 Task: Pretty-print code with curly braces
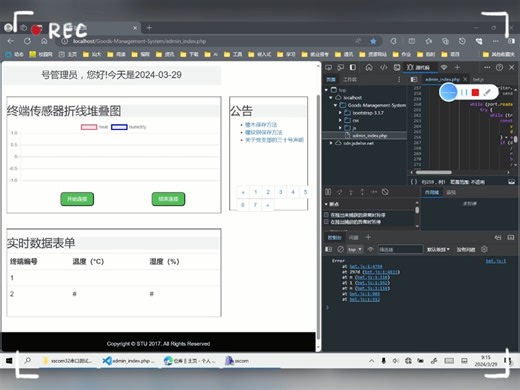click(x=414, y=182)
